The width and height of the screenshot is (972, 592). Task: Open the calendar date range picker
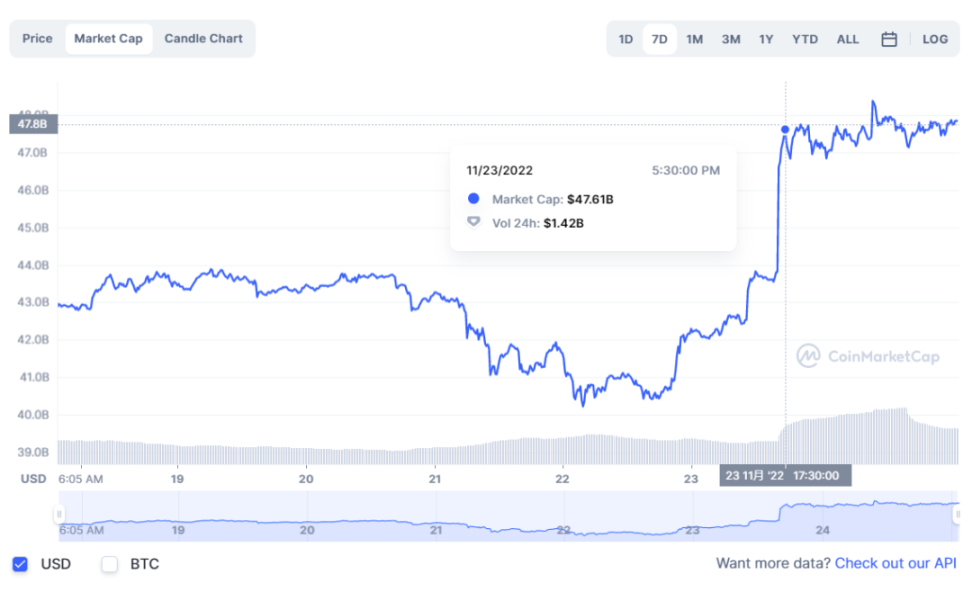point(889,39)
